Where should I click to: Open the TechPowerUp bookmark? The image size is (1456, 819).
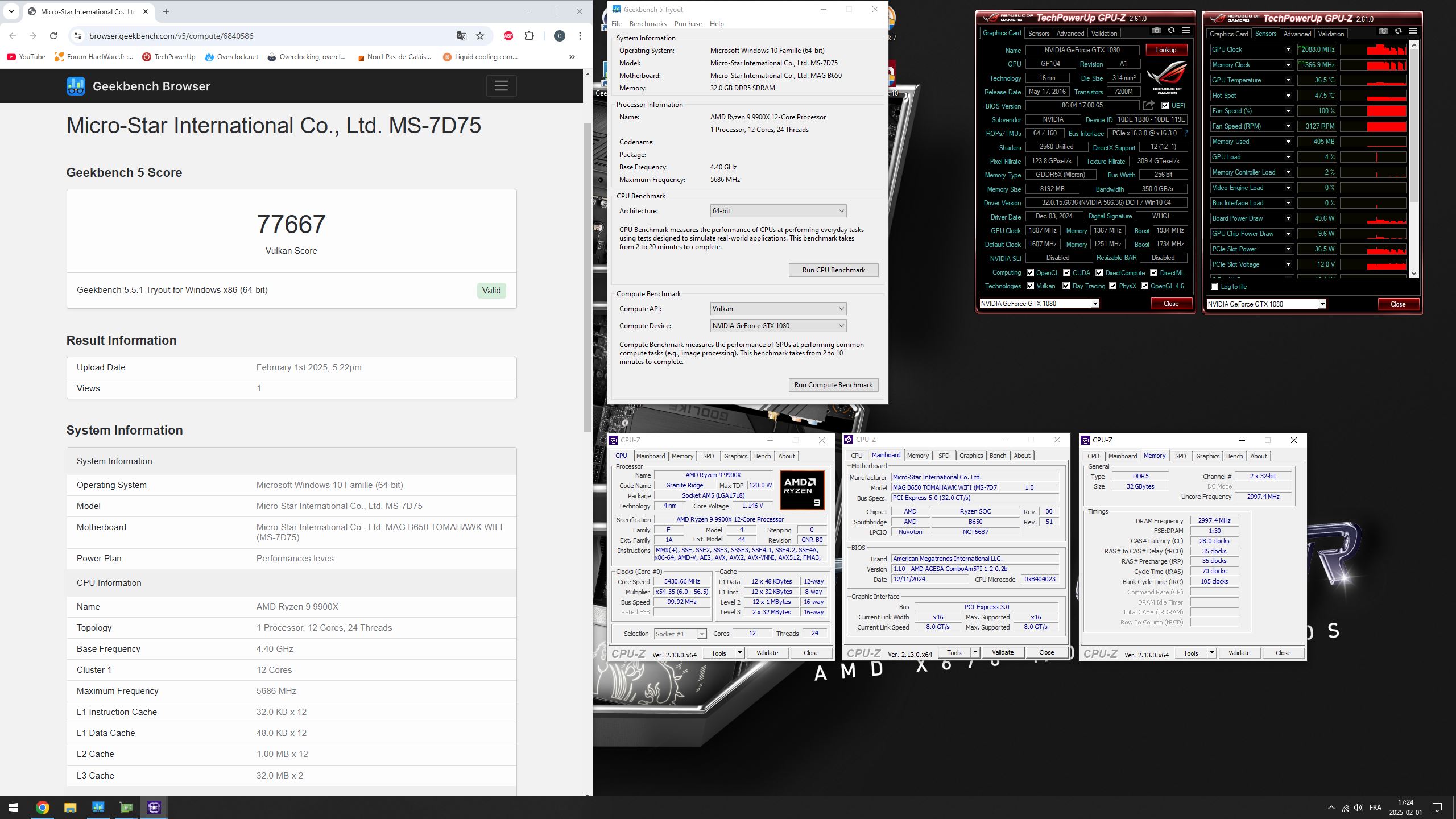pyautogui.click(x=169, y=57)
